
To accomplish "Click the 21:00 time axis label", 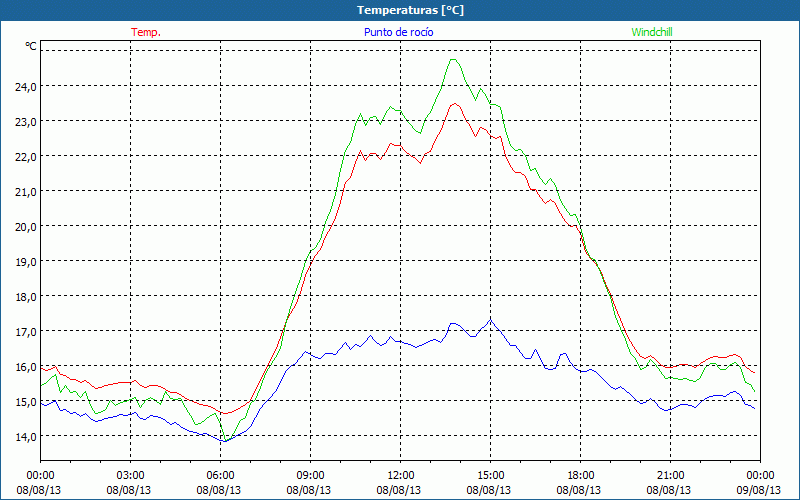I will [x=670, y=476].
